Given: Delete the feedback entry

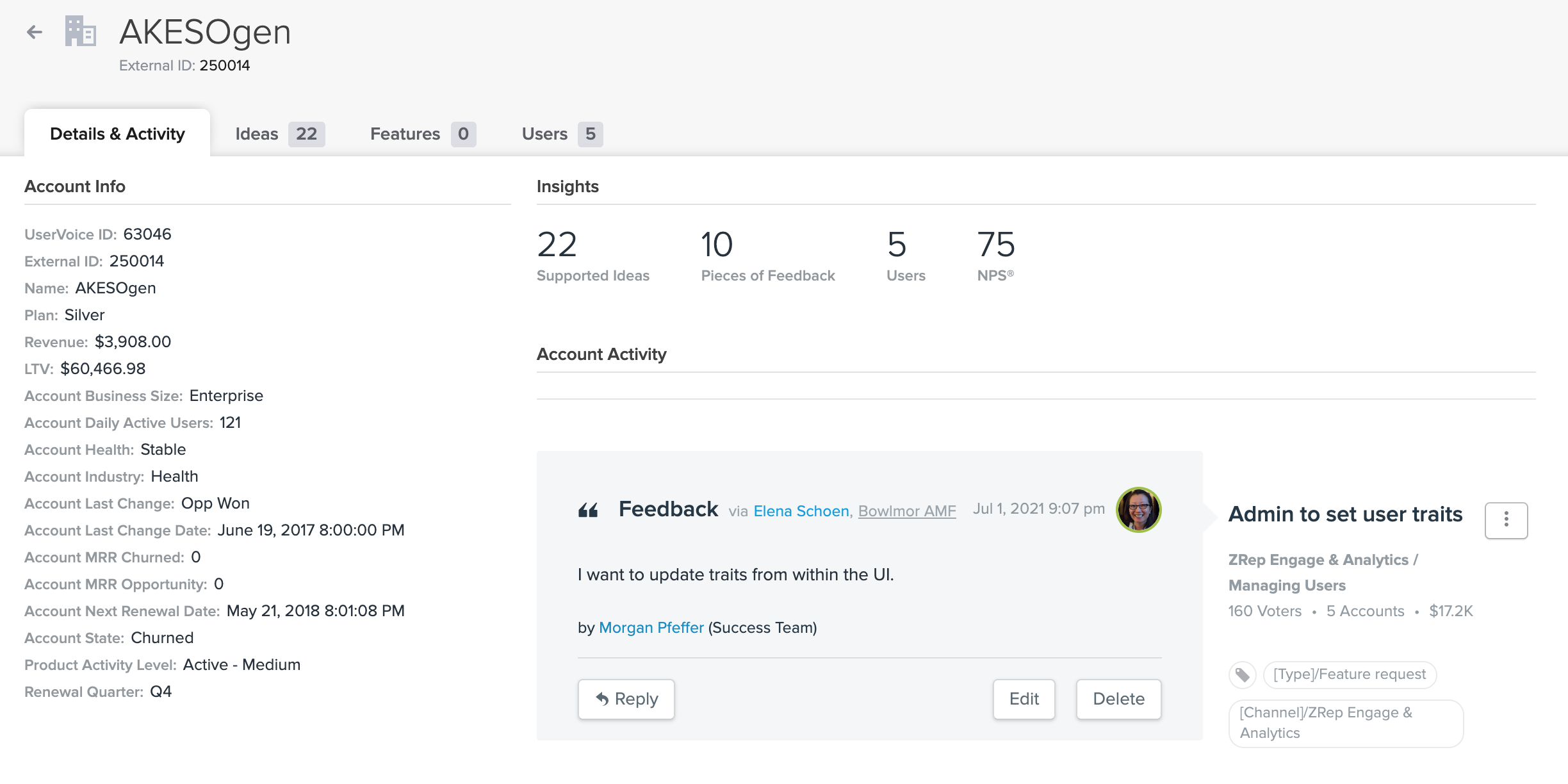Looking at the screenshot, I should 1118,699.
